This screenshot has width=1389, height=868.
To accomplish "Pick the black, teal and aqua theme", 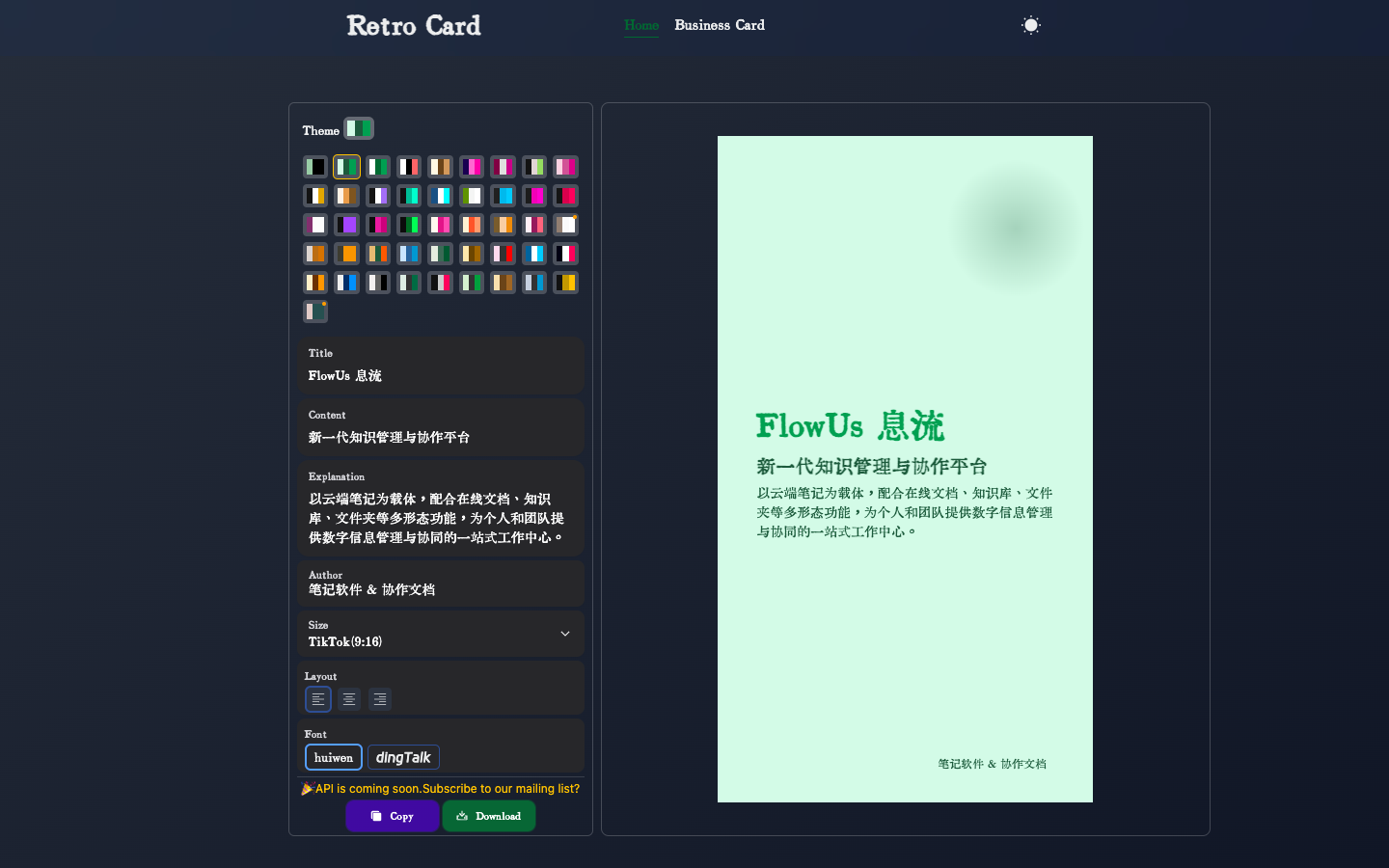I will pos(409,196).
